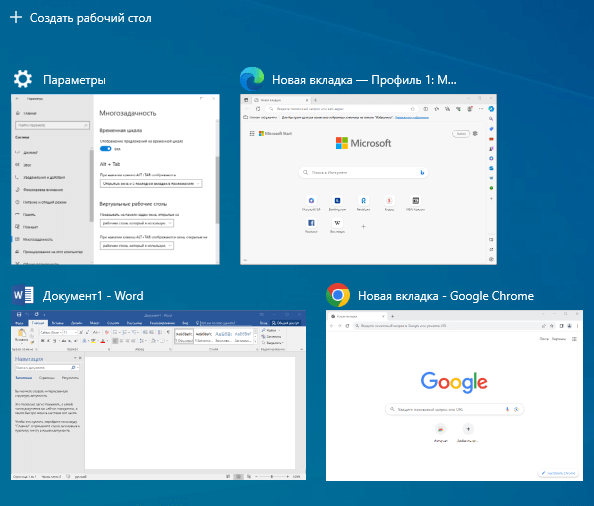The width and height of the screenshot is (594, 506).
Task: Select the 'Новая вкладка - Google Chrome' title
Action: [446, 296]
